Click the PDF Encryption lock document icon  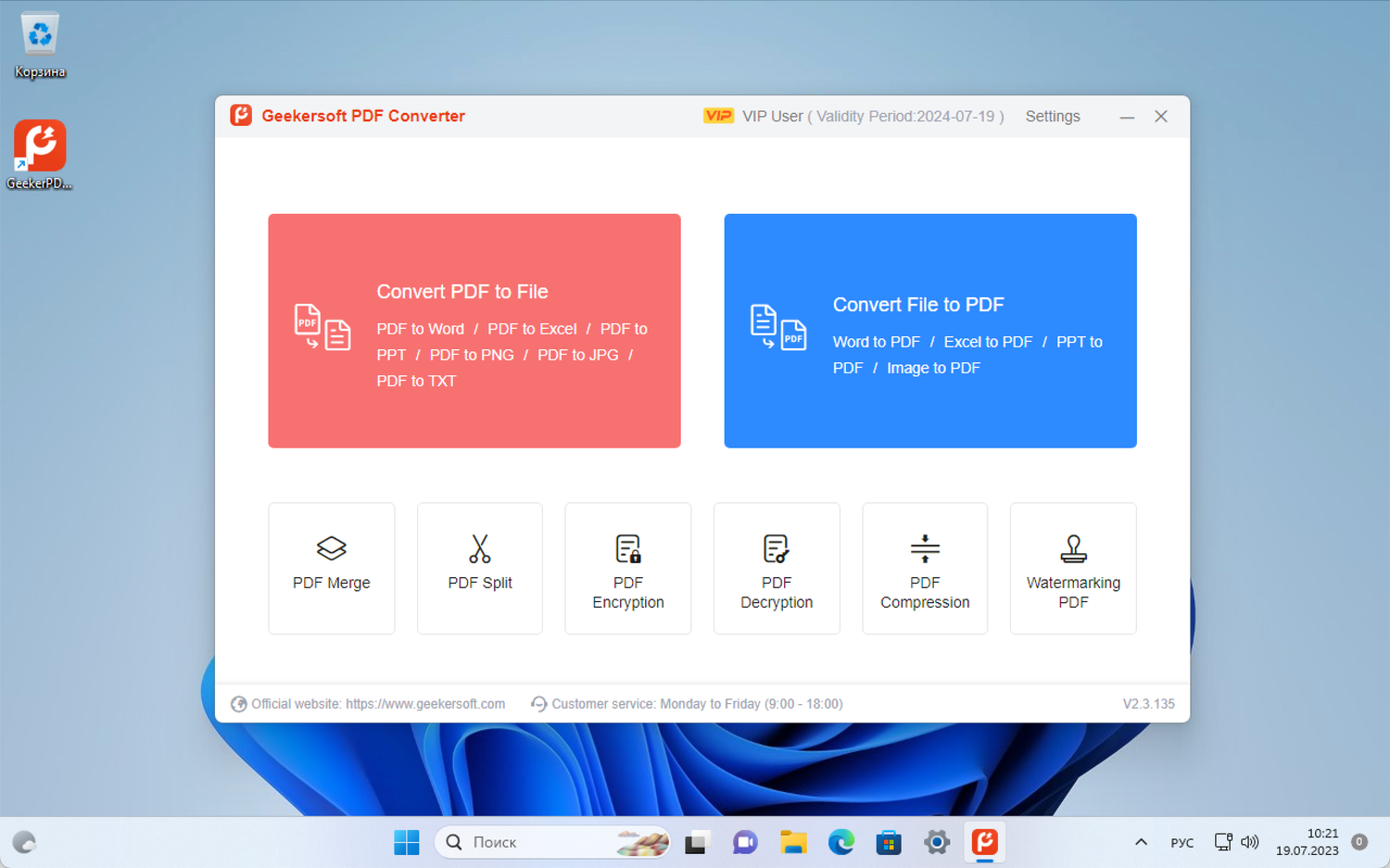[628, 548]
